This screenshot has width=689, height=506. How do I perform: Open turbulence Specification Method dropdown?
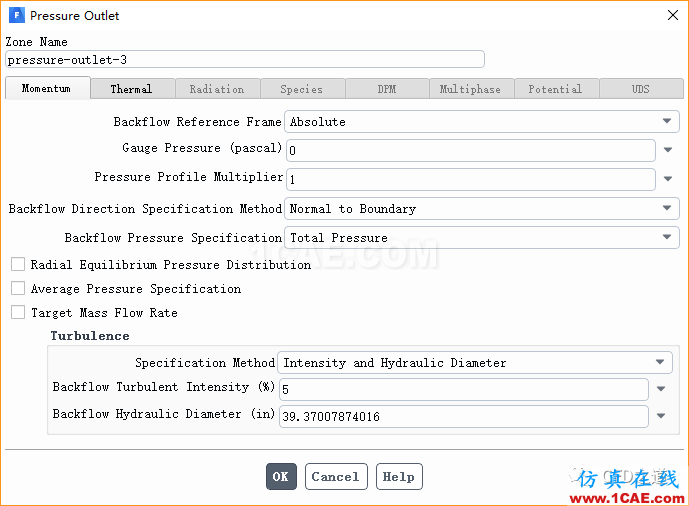click(475, 362)
